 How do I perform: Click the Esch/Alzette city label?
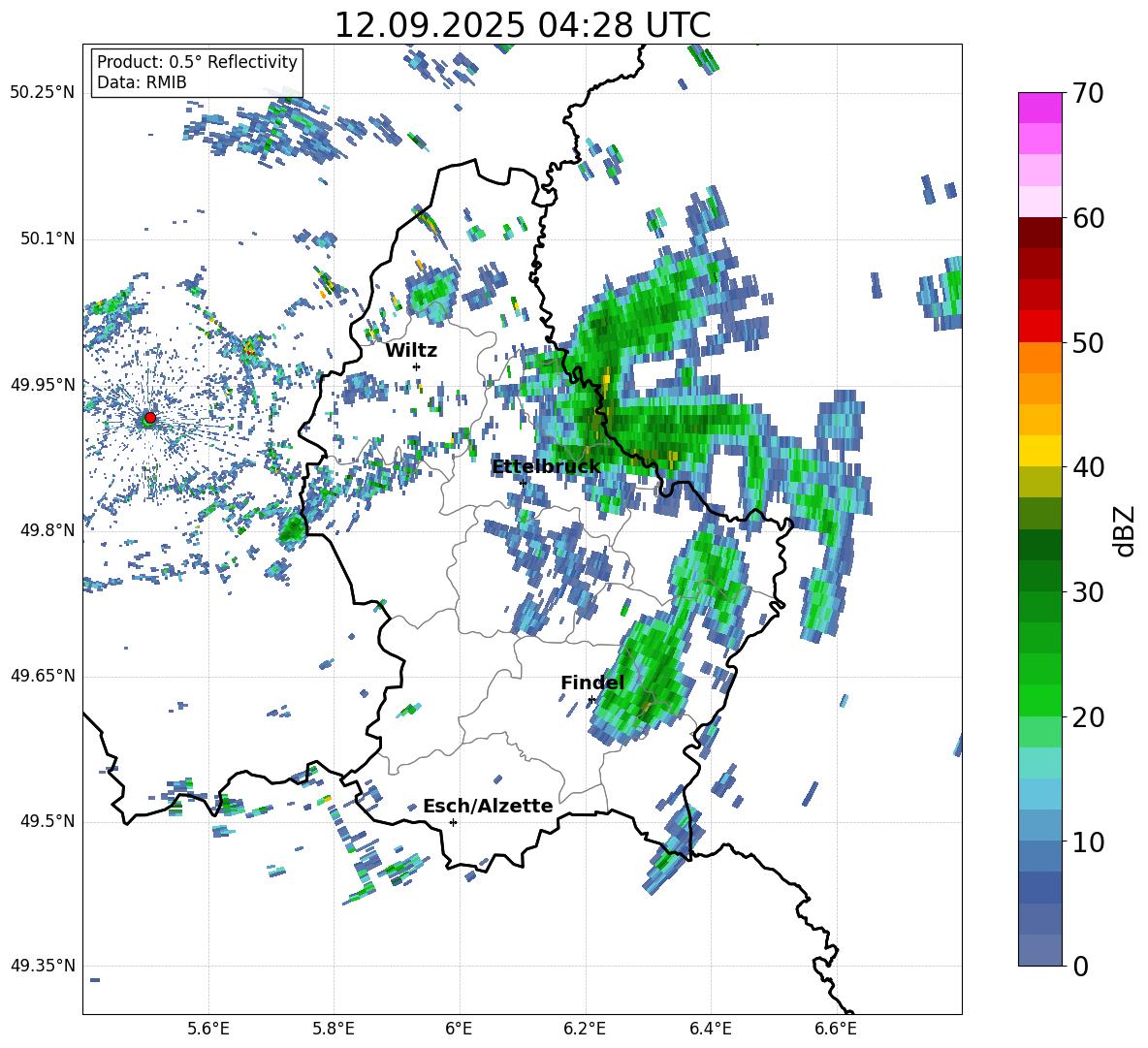point(488,807)
